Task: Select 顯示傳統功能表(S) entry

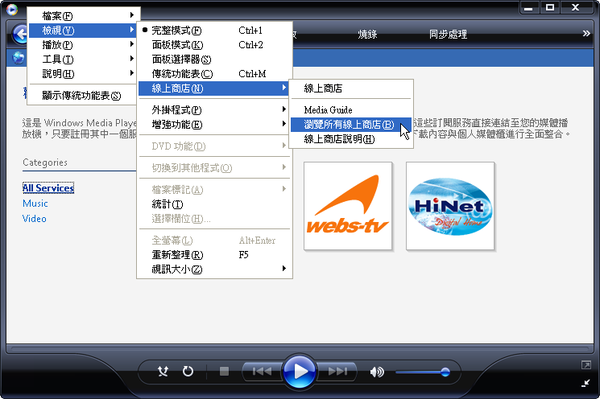Action: click(x=82, y=95)
